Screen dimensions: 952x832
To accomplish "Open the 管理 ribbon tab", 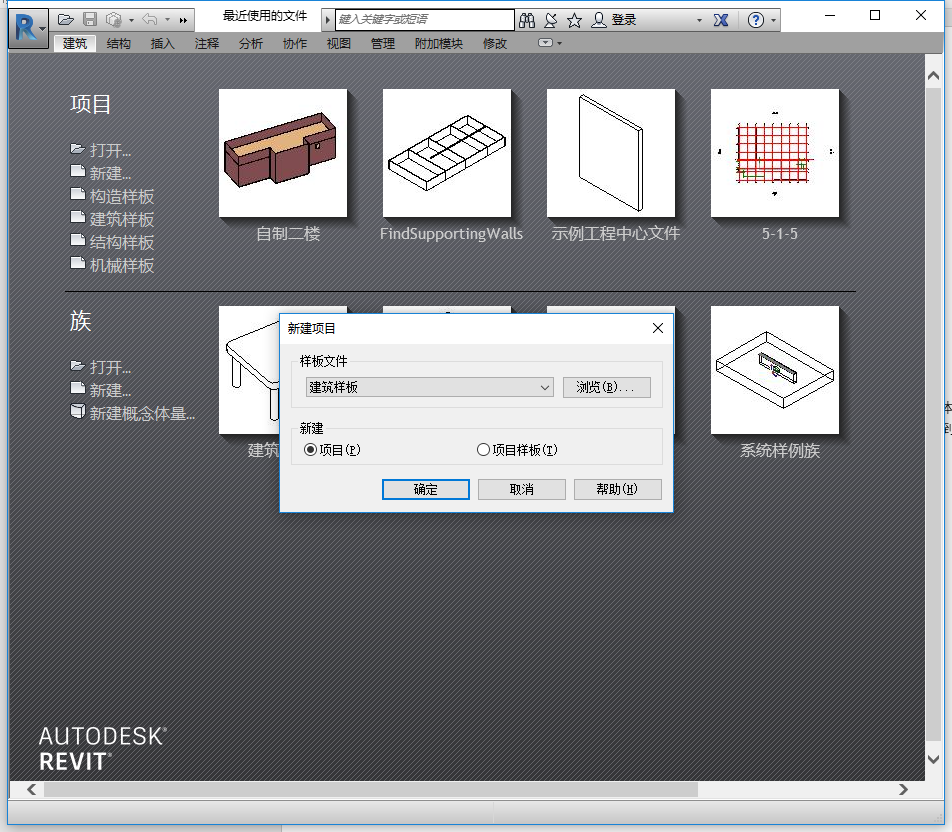I will coord(382,43).
